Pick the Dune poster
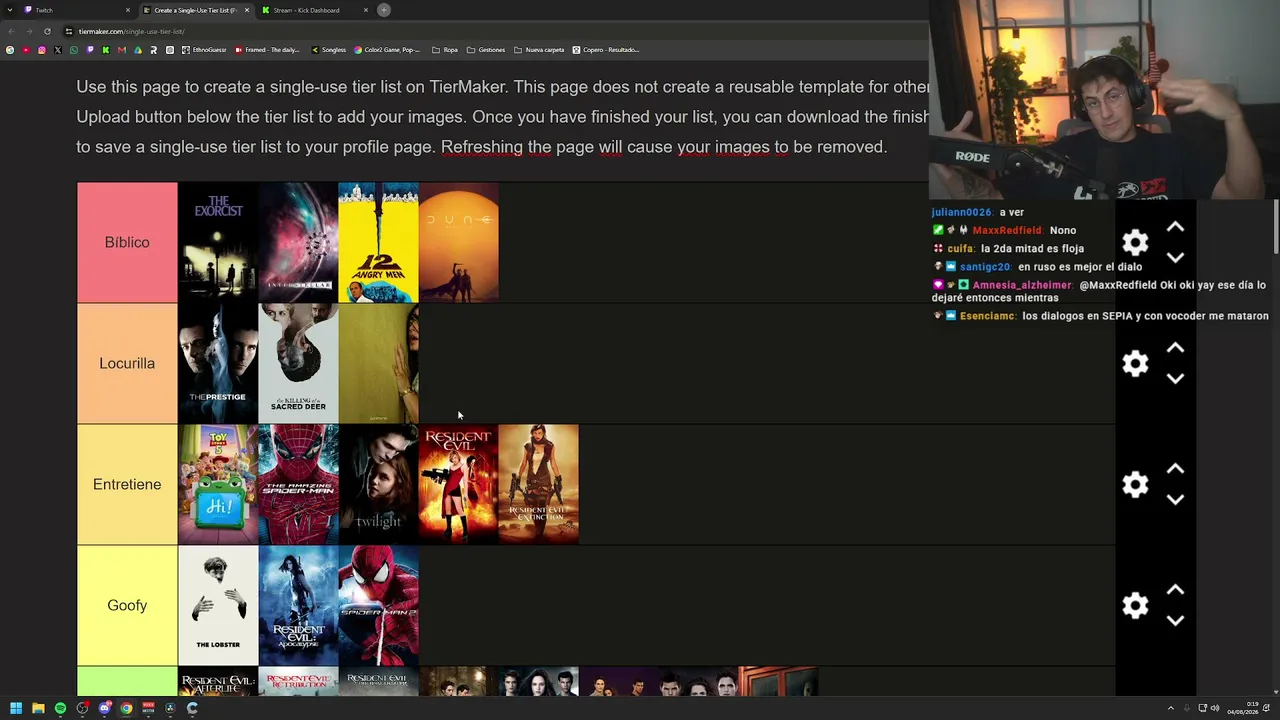Viewport: 1280px width, 720px height. (x=458, y=243)
